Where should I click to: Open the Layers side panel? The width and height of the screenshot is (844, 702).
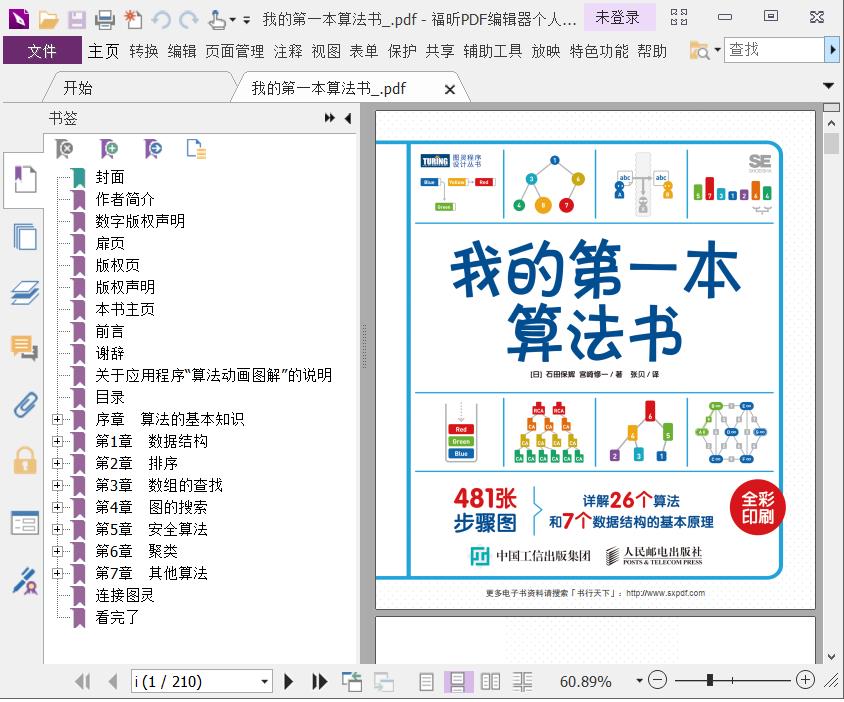tap(25, 292)
